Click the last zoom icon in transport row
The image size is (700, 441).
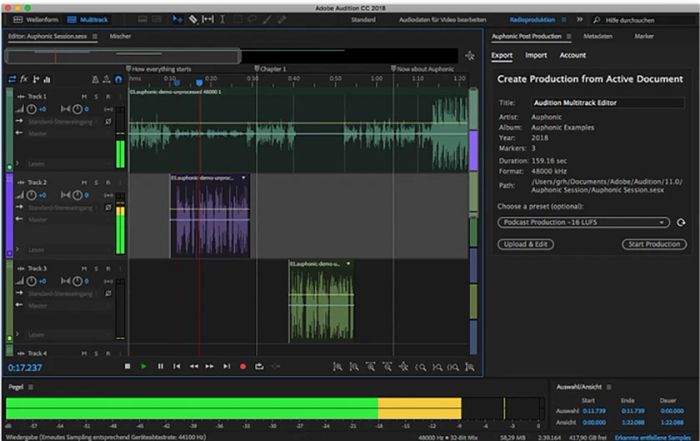[470, 367]
